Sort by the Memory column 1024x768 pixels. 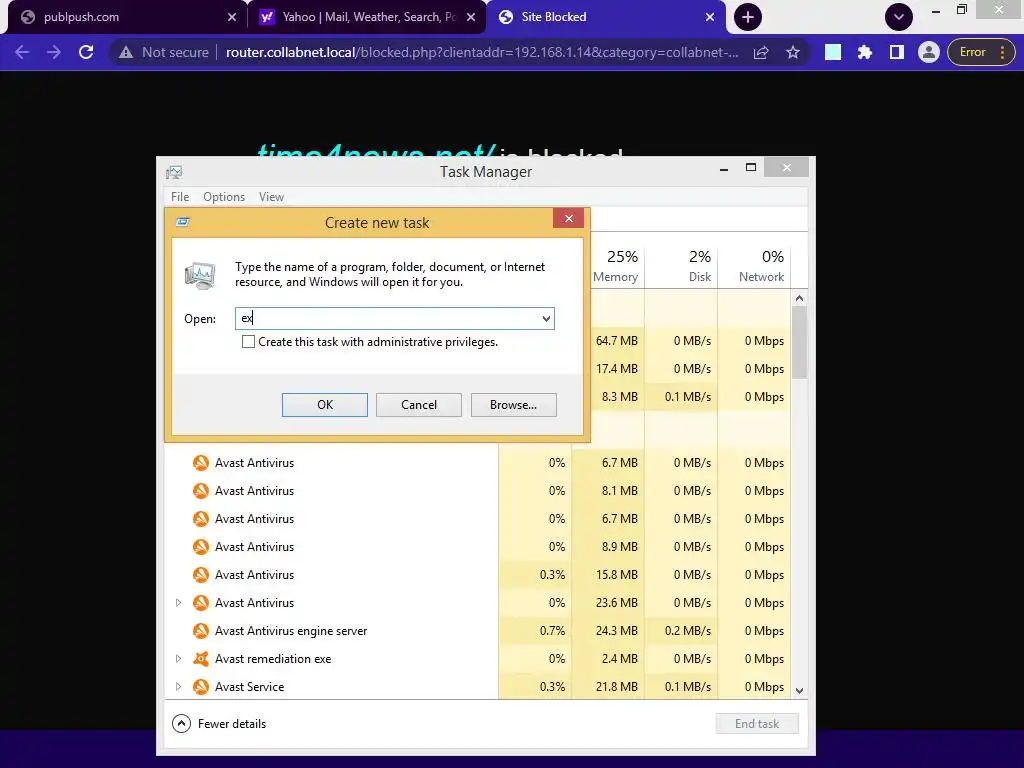tap(615, 266)
